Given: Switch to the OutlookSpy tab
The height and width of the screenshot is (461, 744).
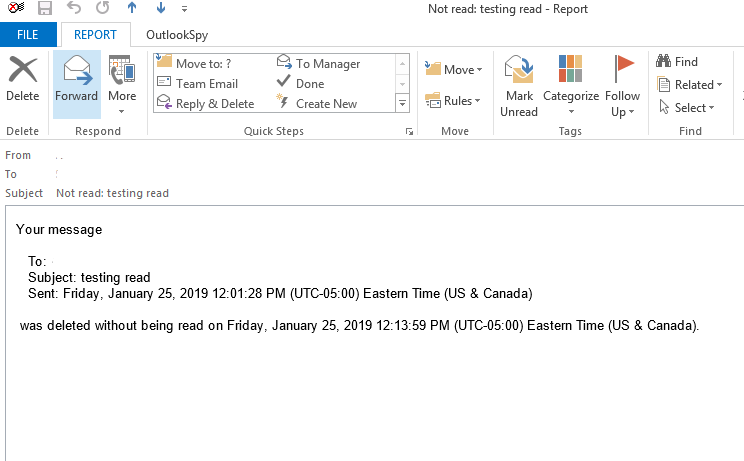Looking at the screenshot, I should [177, 35].
